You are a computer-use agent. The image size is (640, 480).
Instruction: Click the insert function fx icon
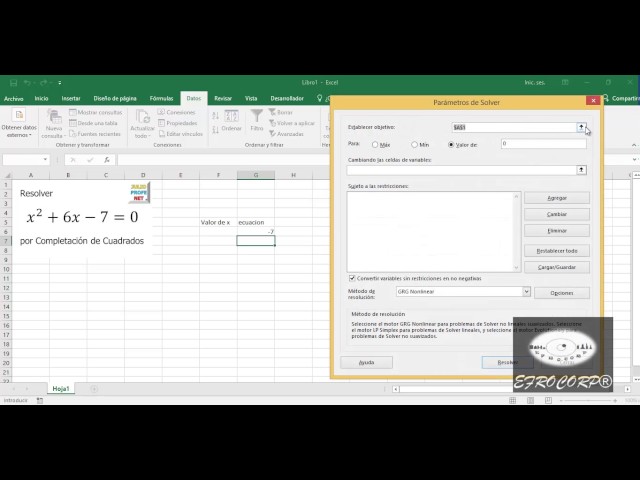[x=107, y=160]
